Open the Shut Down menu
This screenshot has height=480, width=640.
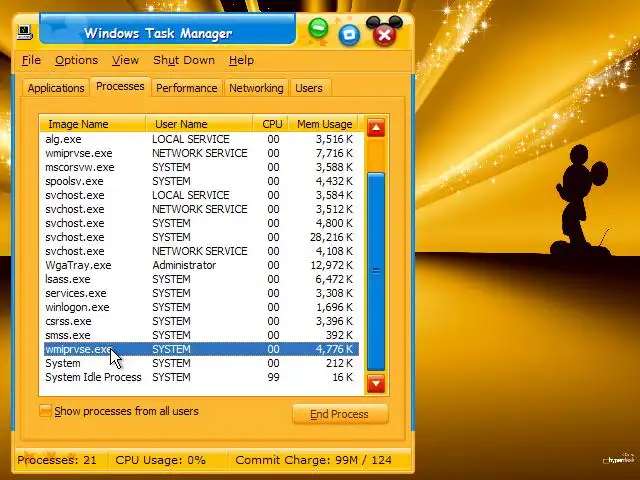[184, 60]
